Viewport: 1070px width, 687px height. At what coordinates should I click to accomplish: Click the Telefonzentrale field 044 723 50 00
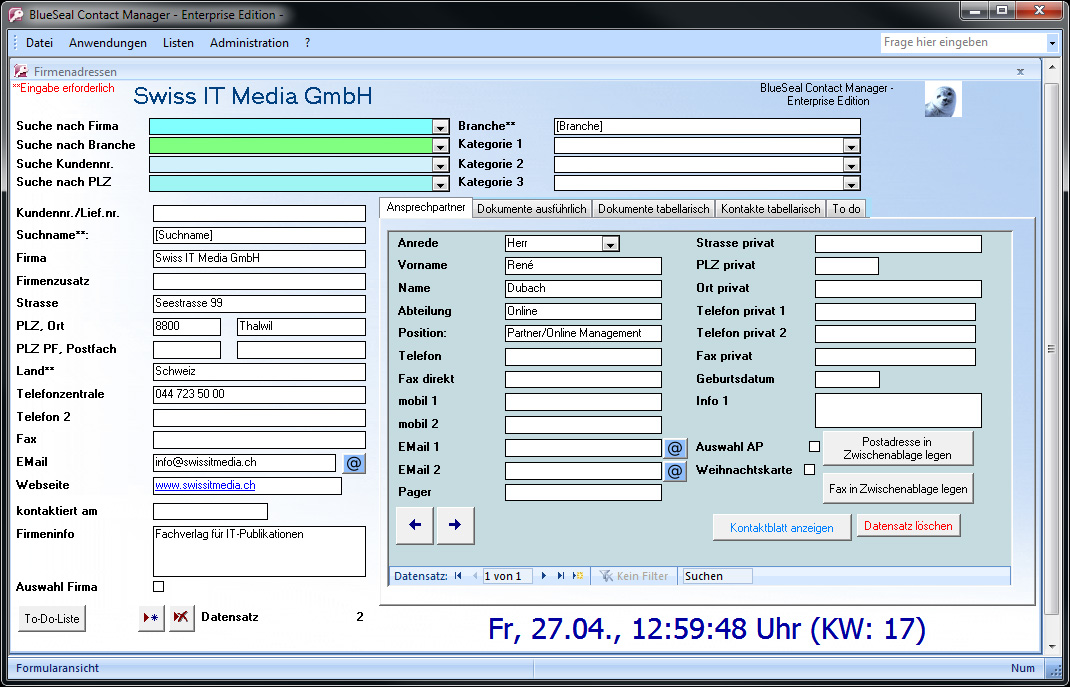pyautogui.click(x=259, y=394)
